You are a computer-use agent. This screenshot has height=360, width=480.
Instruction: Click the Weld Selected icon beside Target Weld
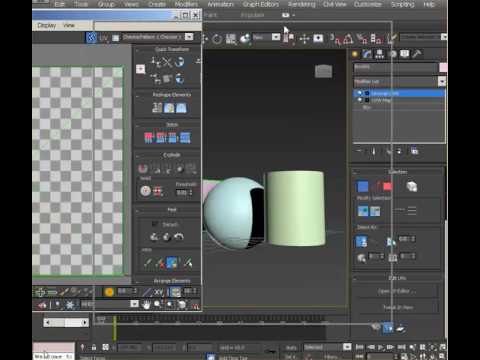[x=157, y=191]
